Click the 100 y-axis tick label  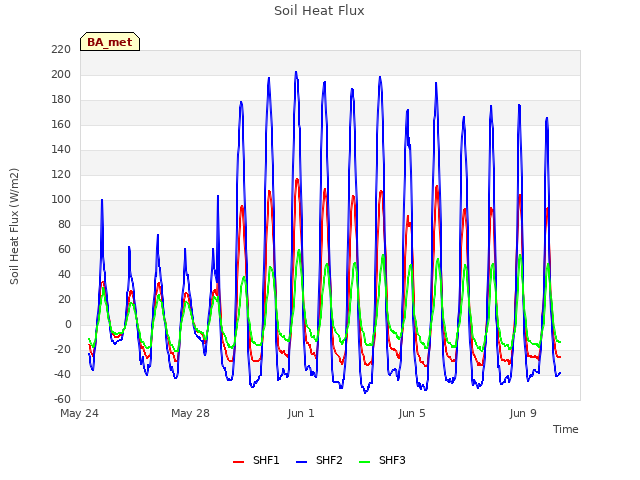[61, 200]
